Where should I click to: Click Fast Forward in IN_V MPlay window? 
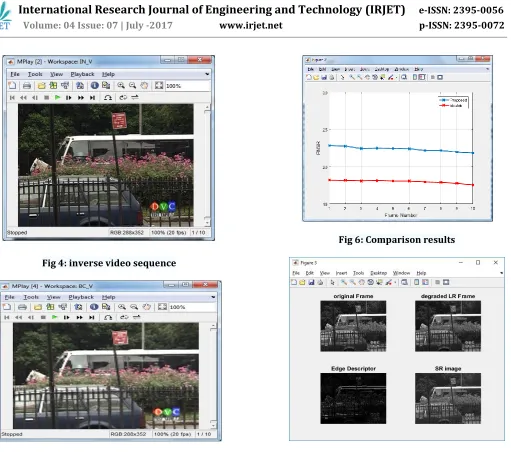(81, 98)
